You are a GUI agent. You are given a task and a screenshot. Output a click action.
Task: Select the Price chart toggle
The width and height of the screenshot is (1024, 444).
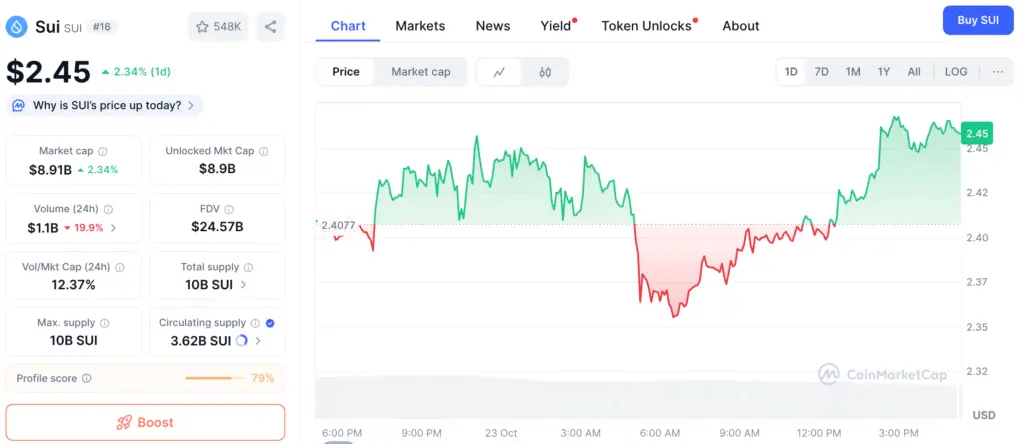tap(346, 72)
